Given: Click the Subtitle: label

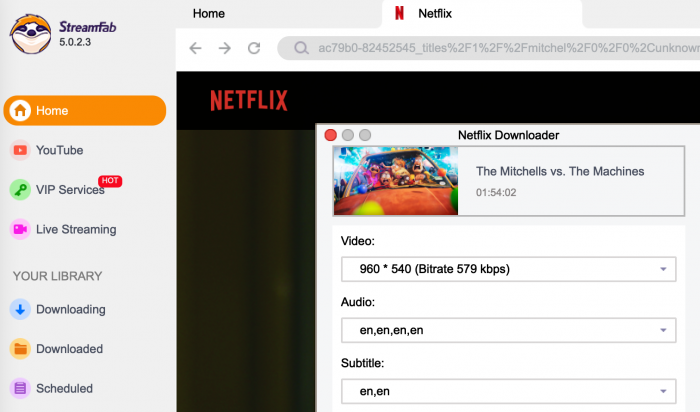Looking at the screenshot, I should tap(362, 363).
